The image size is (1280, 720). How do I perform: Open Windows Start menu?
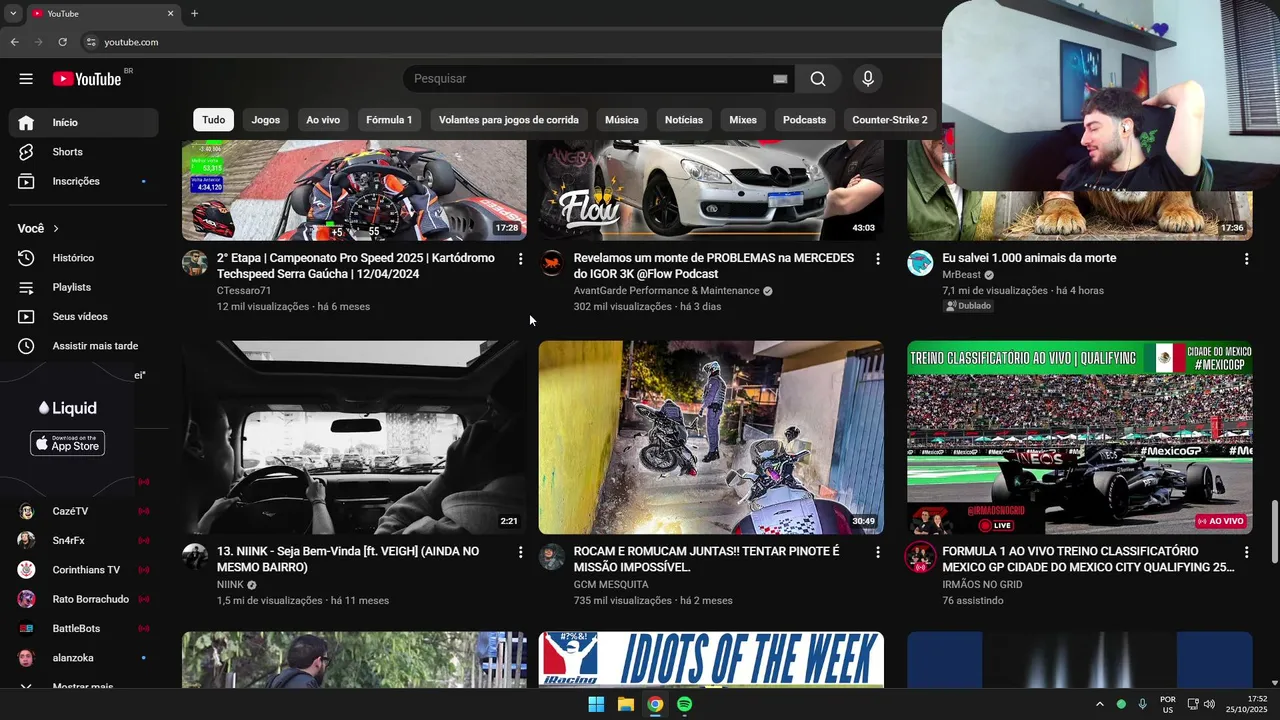tap(596, 704)
